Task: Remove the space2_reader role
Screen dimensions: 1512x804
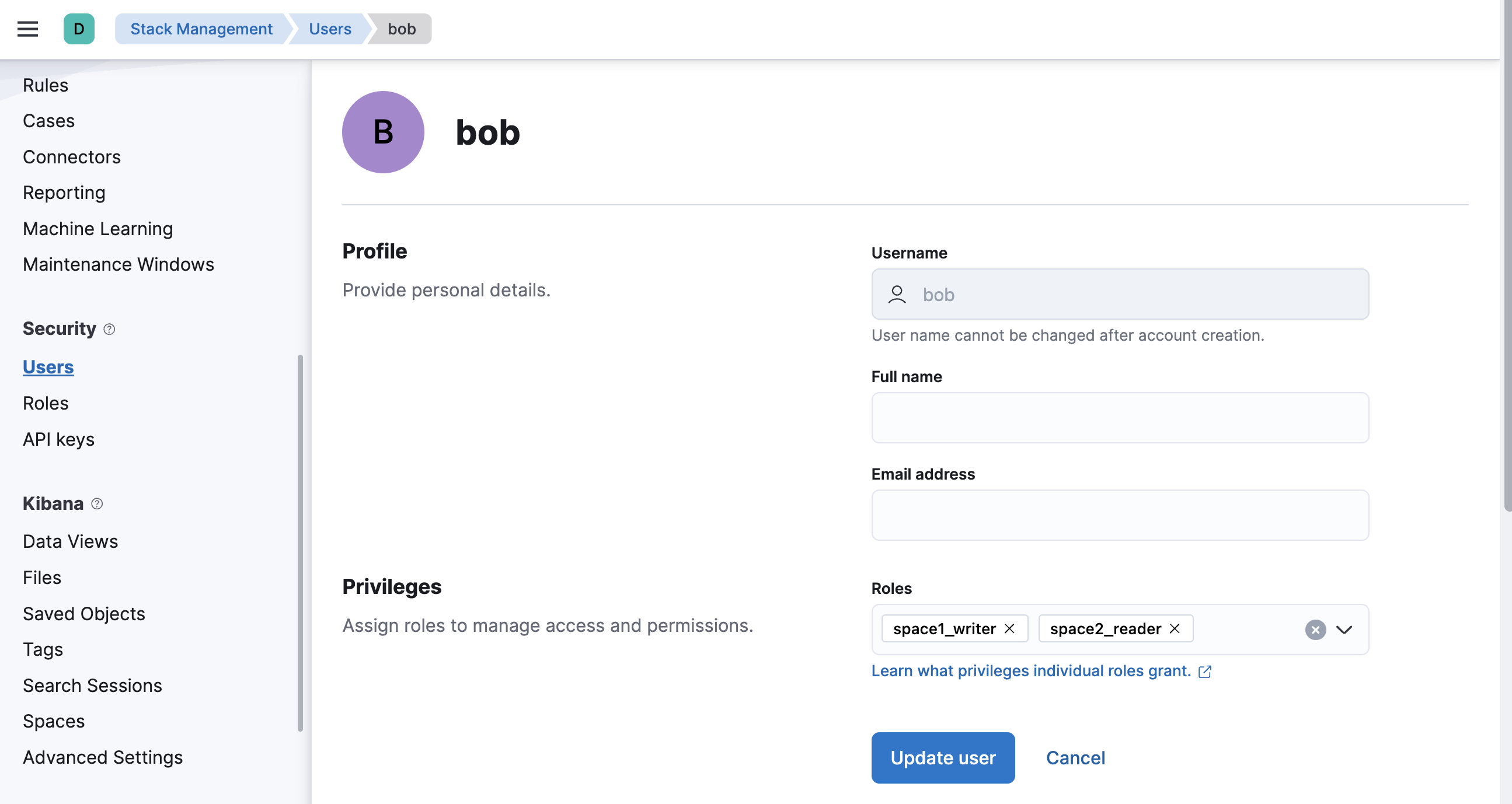Action: click(1176, 628)
